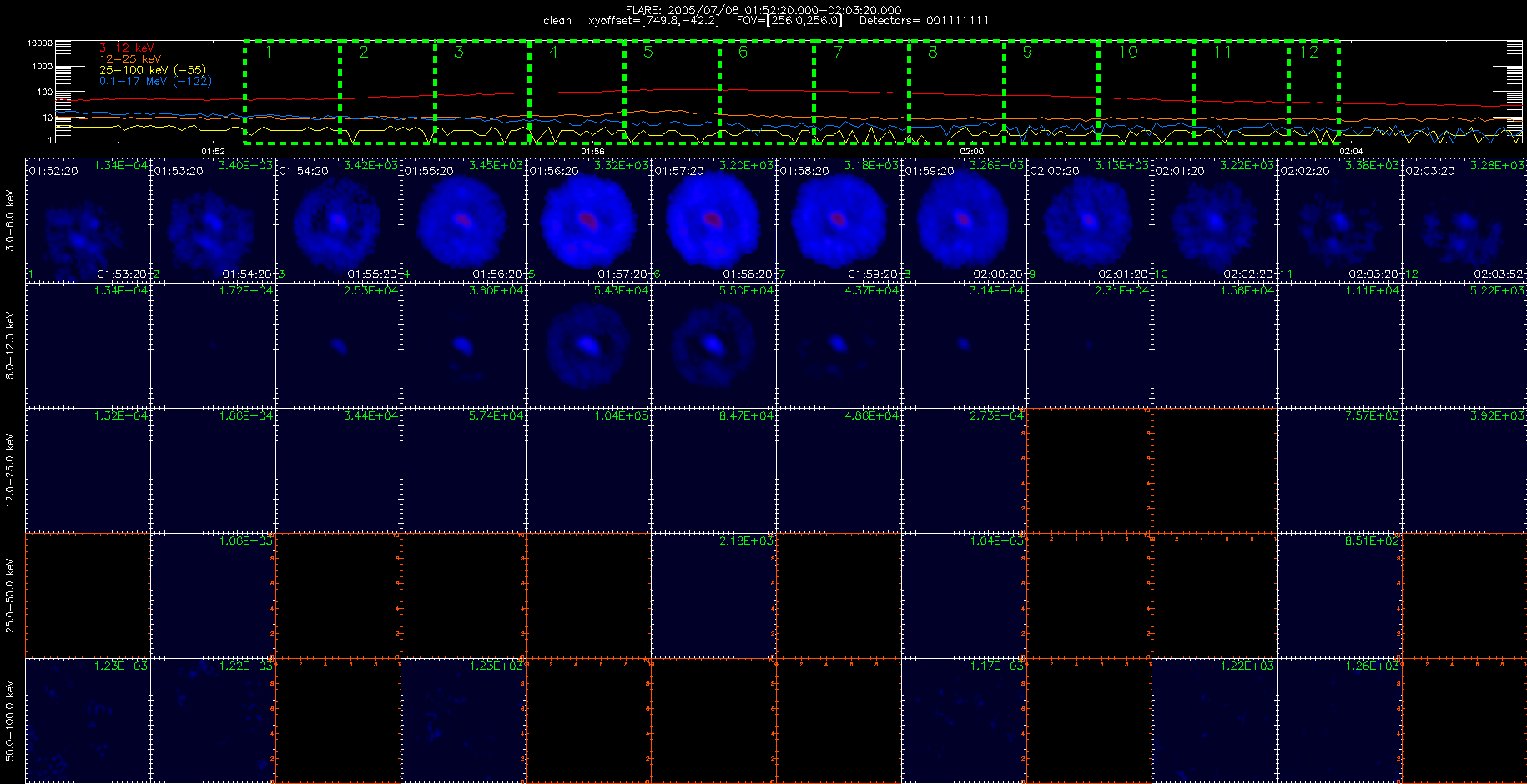Click the 3.40E+03 peak value text

(x=245, y=166)
